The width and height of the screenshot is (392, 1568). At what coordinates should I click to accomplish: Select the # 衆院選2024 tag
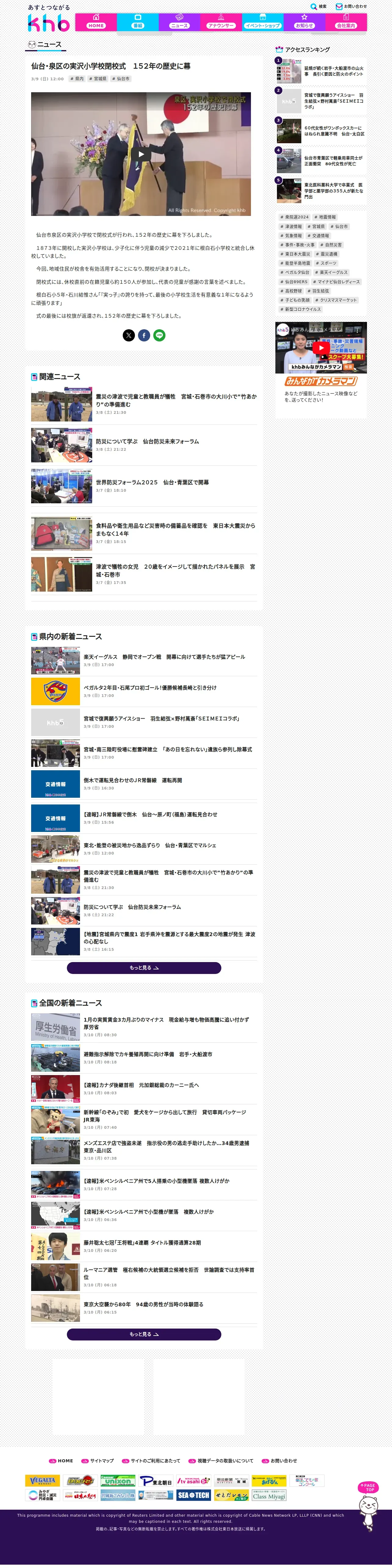click(x=295, y=217)
